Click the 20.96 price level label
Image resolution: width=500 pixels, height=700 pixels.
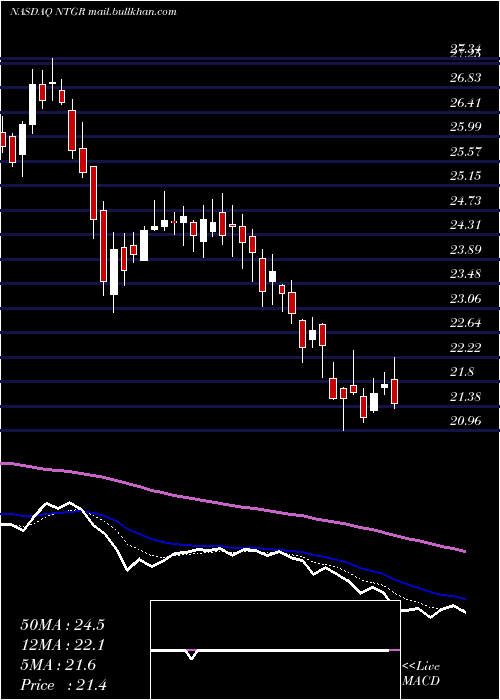click(466, 421)
